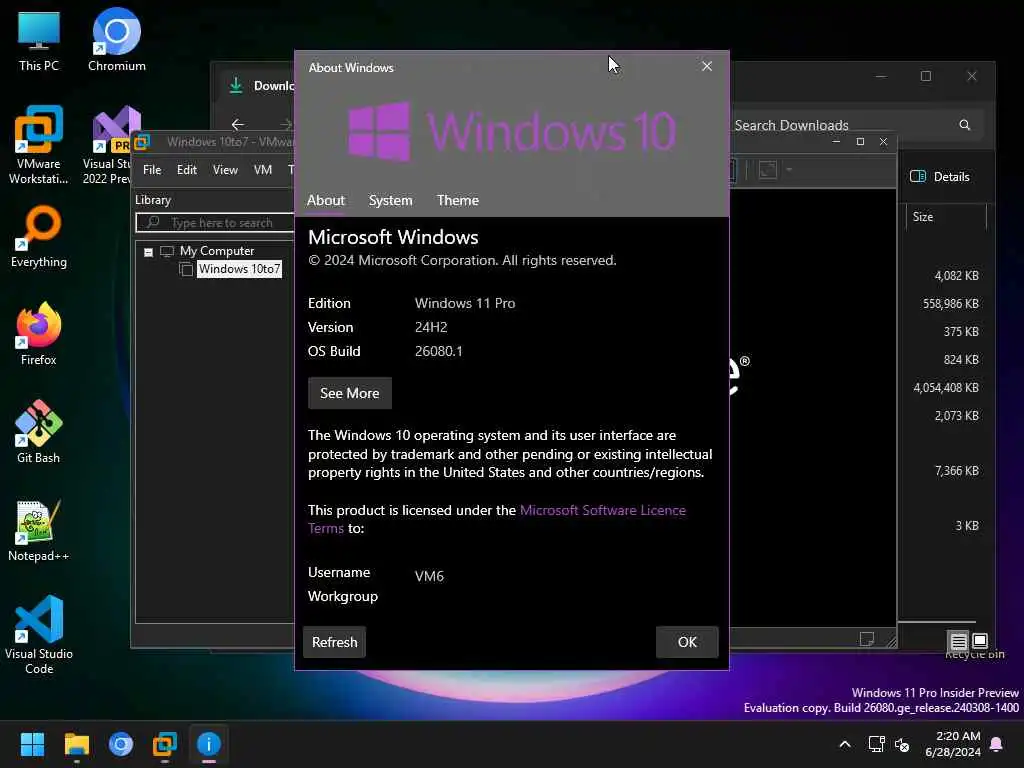
Task: Collapse My Computer tree node
Action: click(x=148, y=252)
